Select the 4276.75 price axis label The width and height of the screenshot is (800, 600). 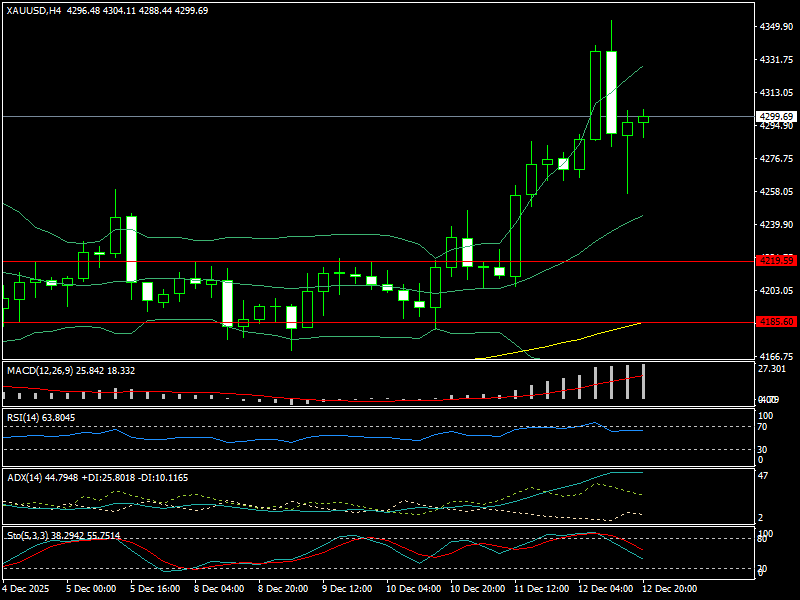point(777,159)
